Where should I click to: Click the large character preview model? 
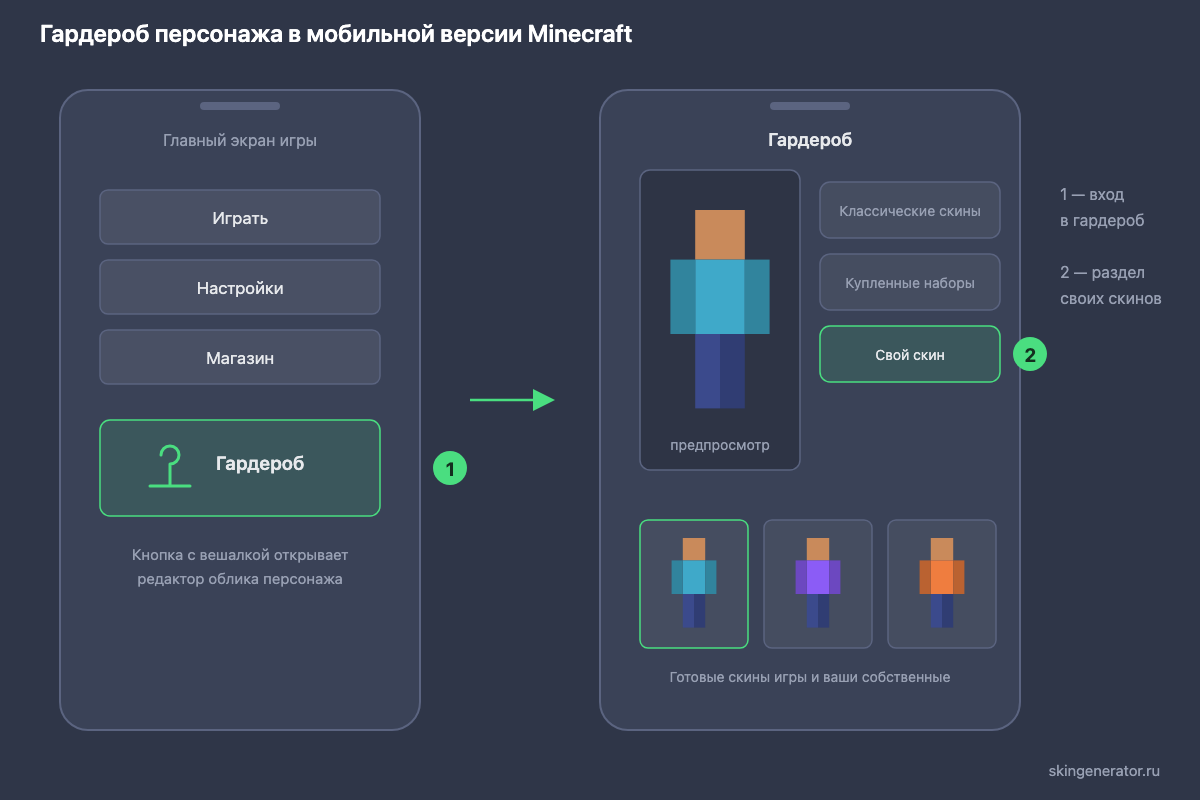coord(720,309)
